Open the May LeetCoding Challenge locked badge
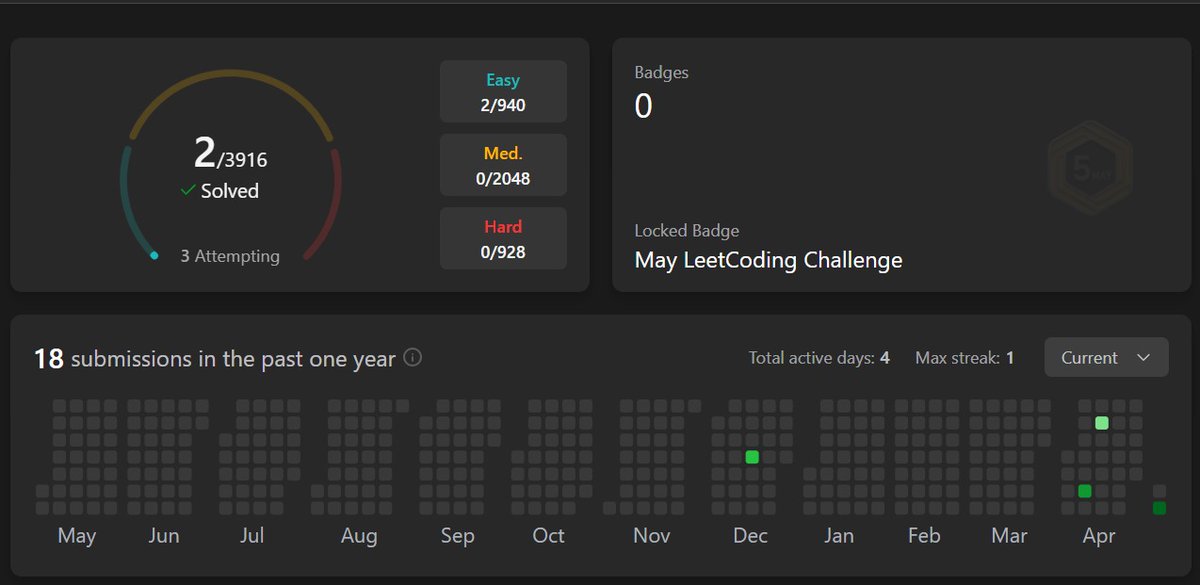Screen dimensions: 1200x585 tap(768, 260)
